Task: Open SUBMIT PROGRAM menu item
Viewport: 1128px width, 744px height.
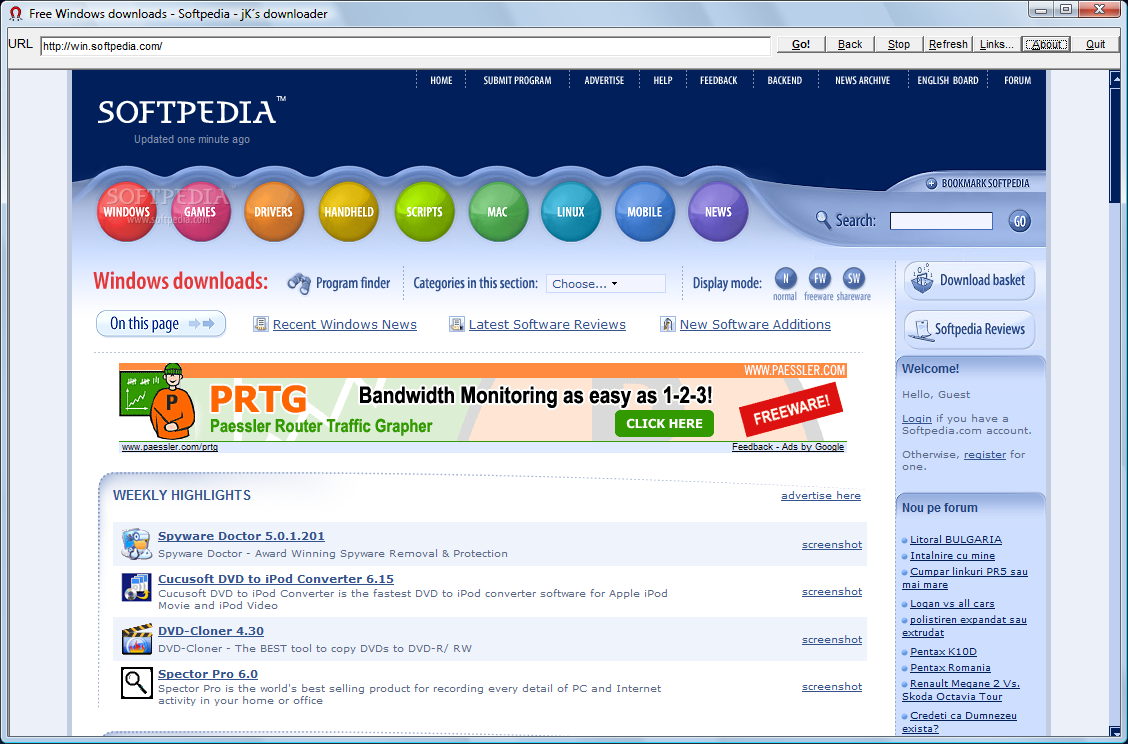Action: click(517, 81)
